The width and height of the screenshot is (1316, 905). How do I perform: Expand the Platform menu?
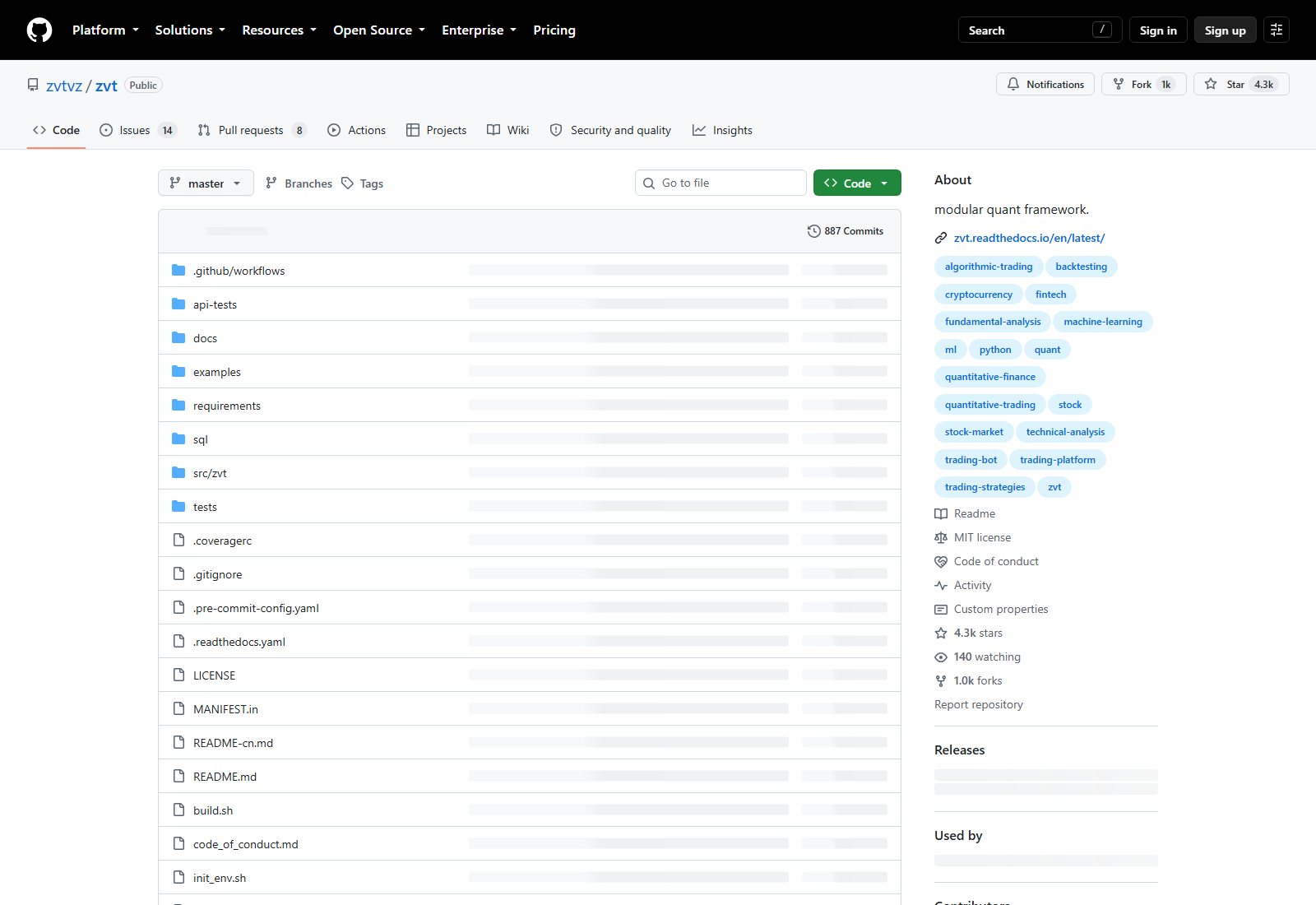[x=105, y=30]
